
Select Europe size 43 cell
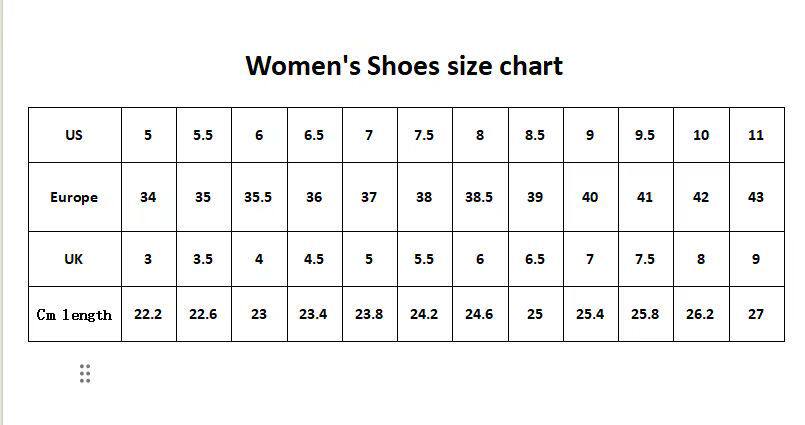click(x=756, y=197)
